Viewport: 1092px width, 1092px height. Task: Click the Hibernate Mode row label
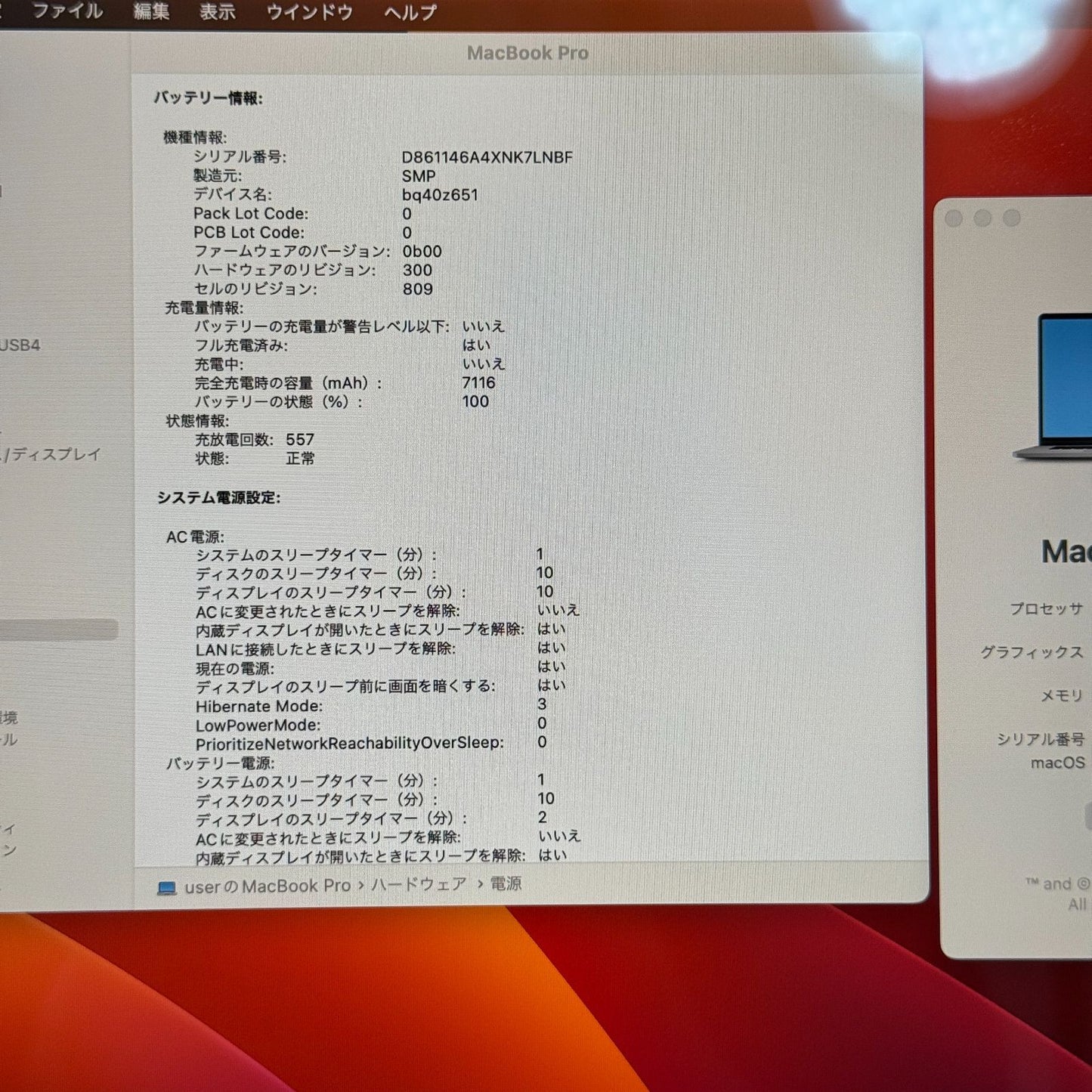tap(259, 707)
